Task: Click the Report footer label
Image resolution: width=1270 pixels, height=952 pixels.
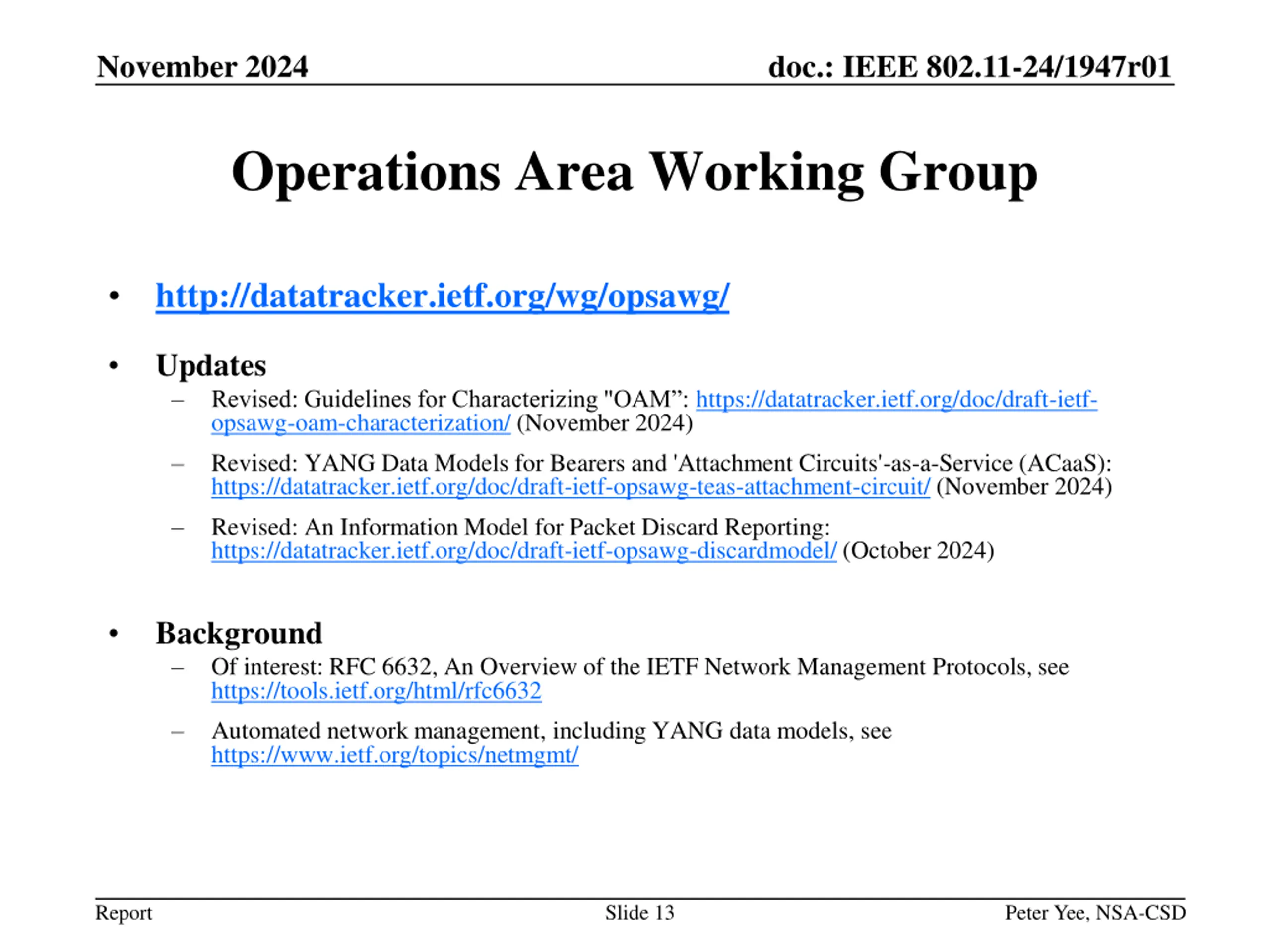Action: [x=124, y=913]
